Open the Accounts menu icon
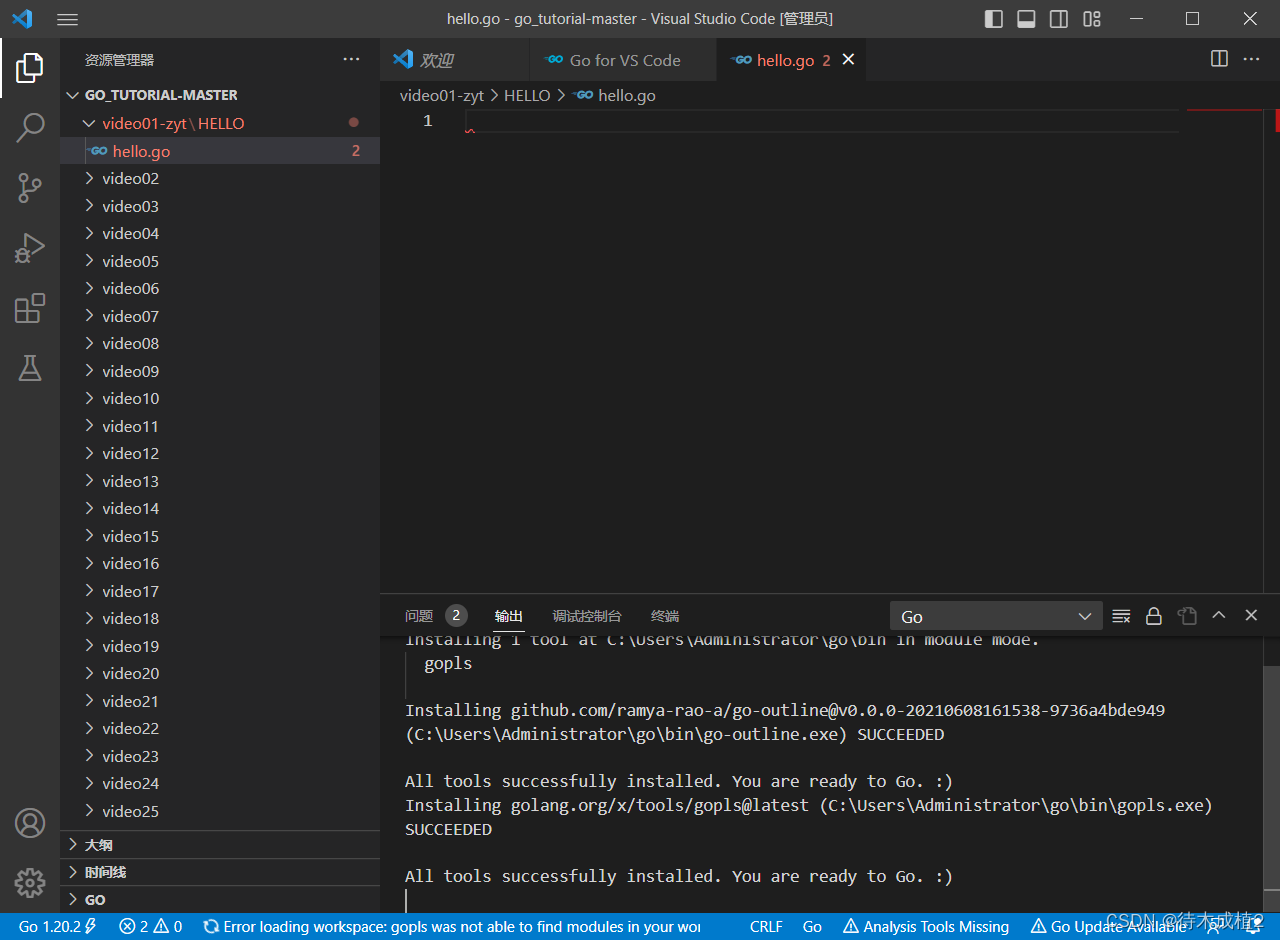1280x940 pixels. coord(30,823)
